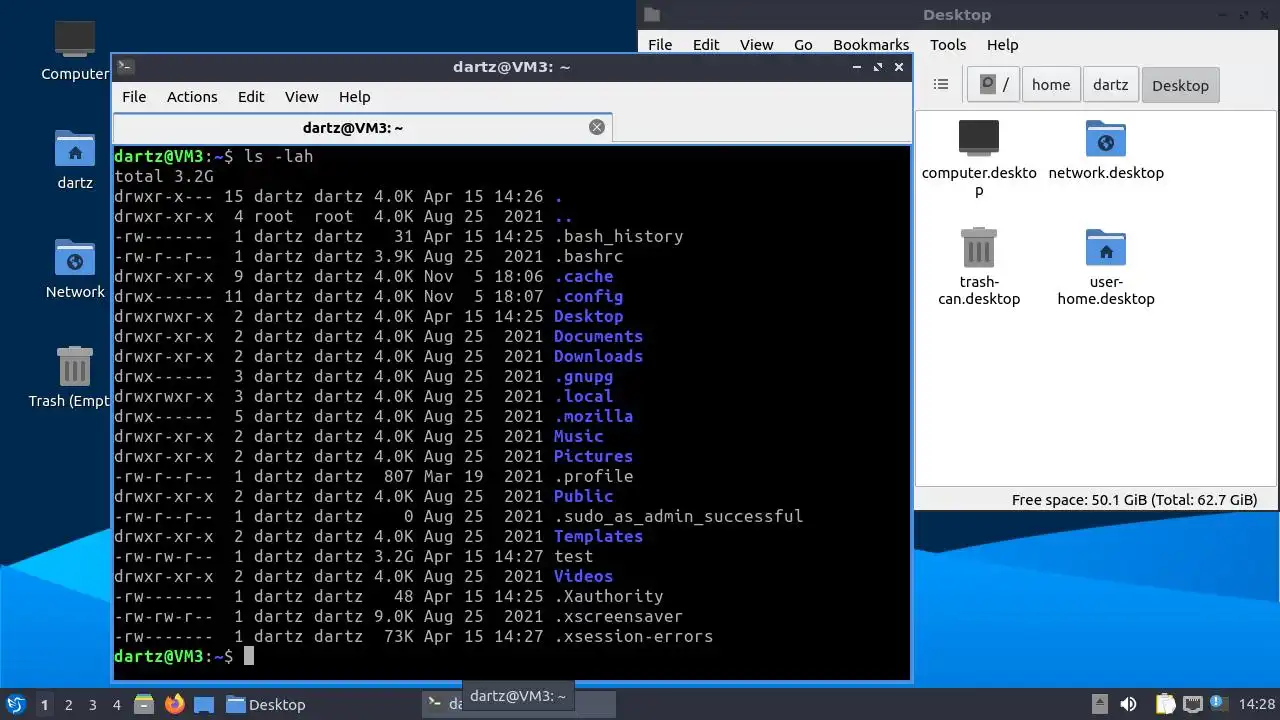Click the terminal prompt input cursor

point(249,656)
